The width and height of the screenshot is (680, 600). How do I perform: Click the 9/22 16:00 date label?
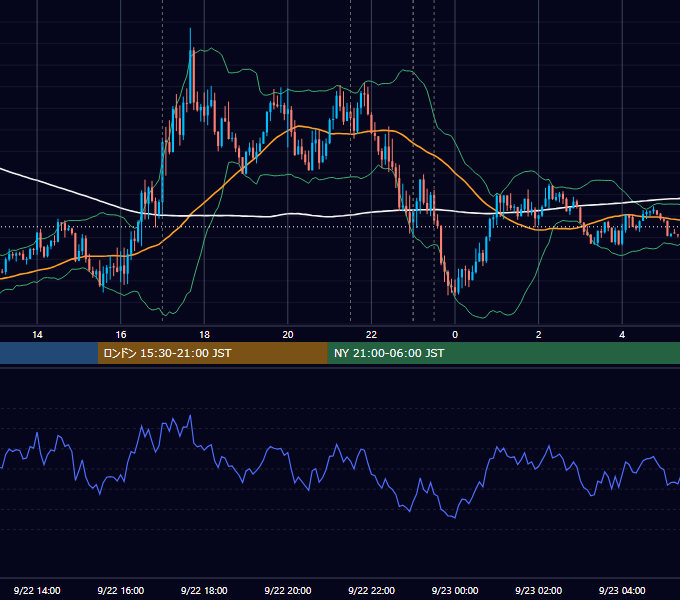121,590
